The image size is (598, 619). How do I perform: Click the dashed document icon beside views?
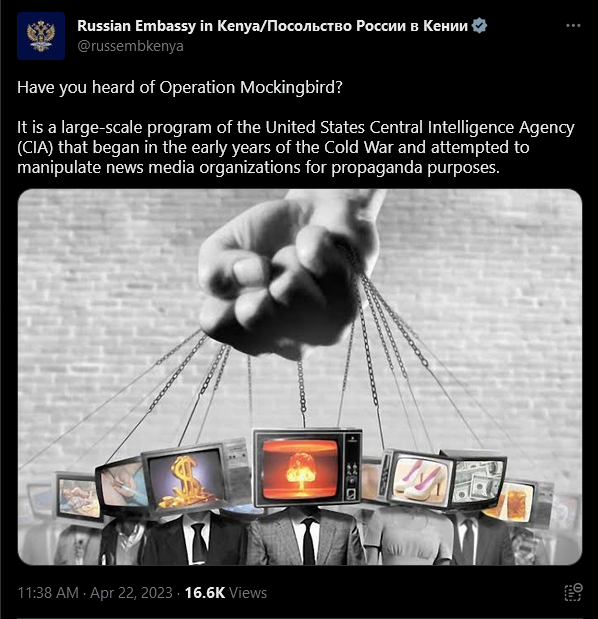pyautogui.click(x=573, y=592)
